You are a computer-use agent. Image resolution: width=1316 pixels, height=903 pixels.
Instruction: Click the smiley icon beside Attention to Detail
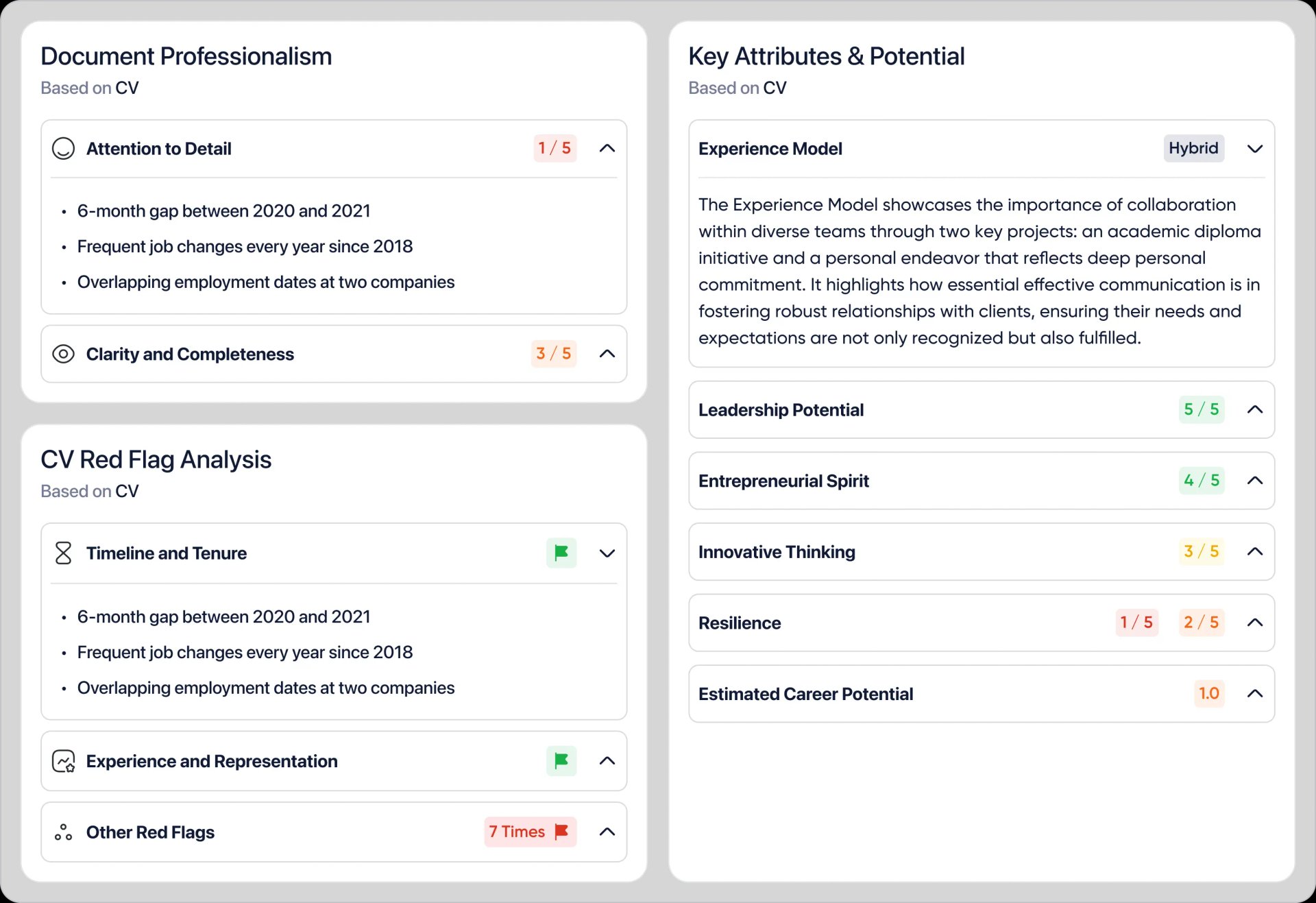63,148
